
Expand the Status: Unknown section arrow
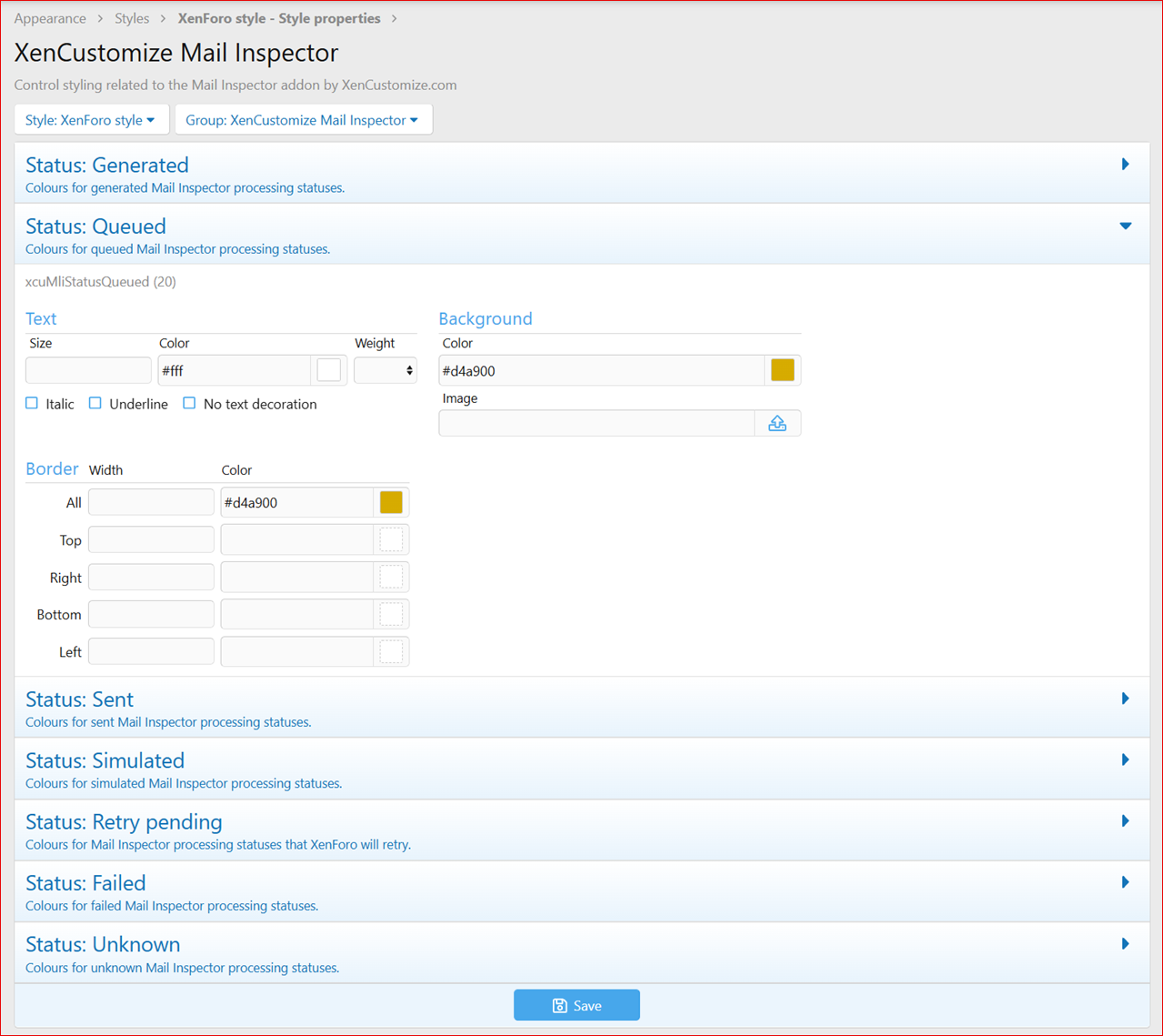(1126, 944)
